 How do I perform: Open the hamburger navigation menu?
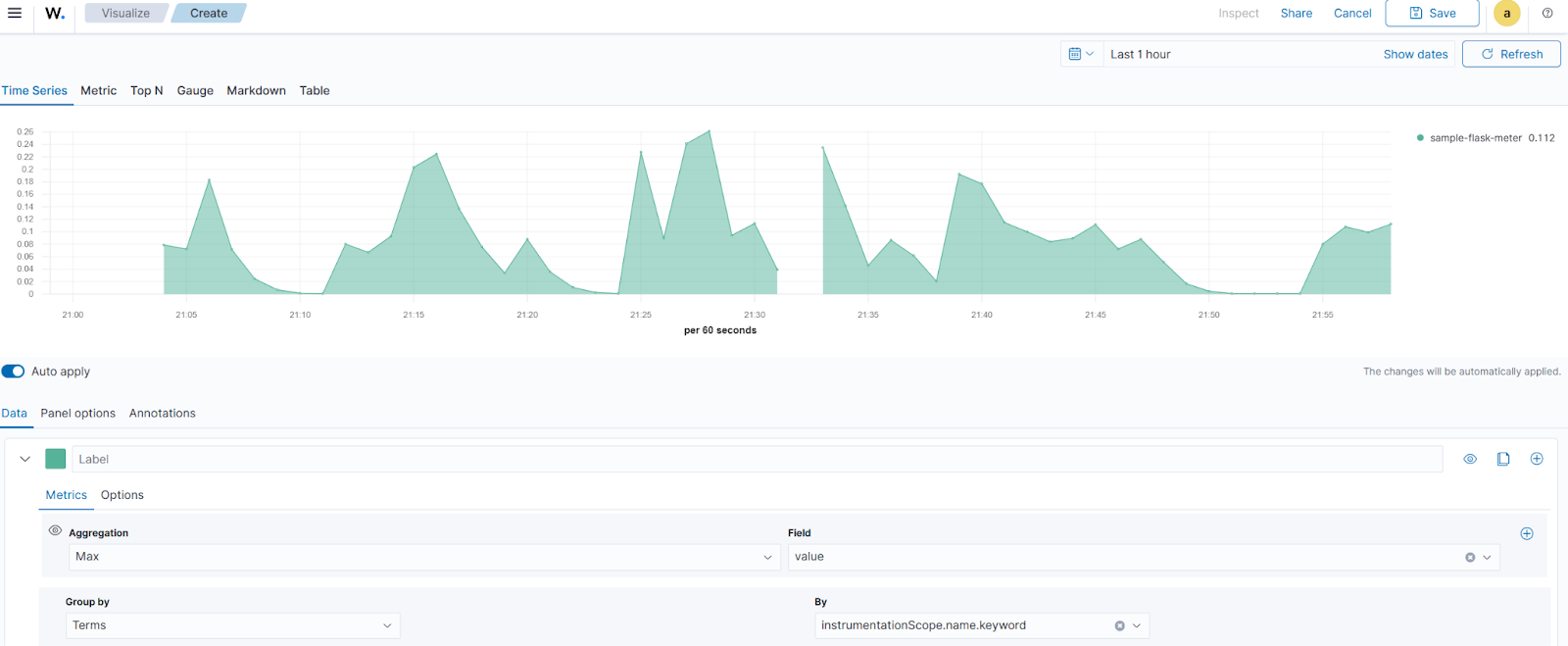pyautogui.click(x=15, y=13)
